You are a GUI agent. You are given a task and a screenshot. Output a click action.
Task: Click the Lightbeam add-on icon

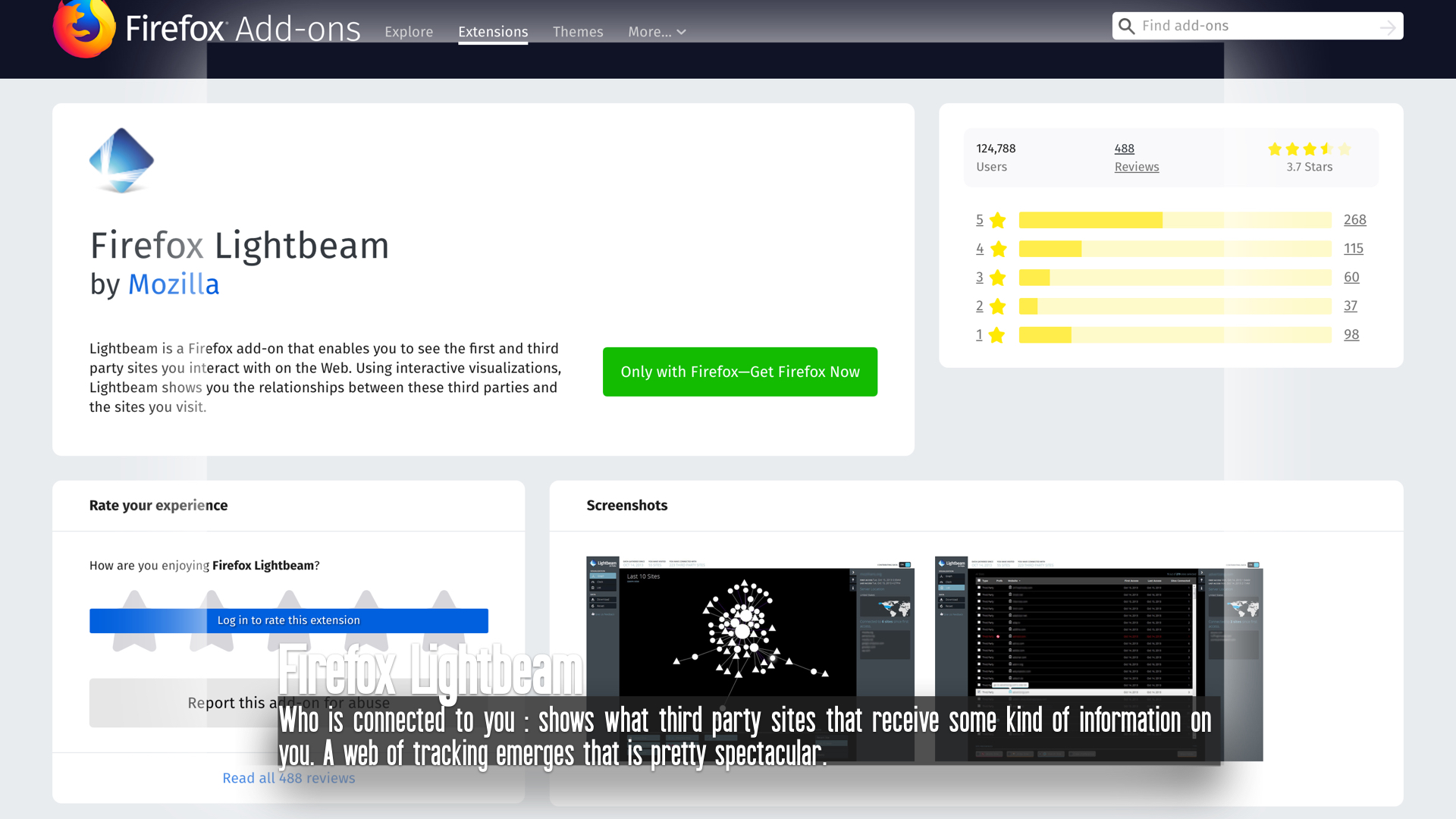121,160
